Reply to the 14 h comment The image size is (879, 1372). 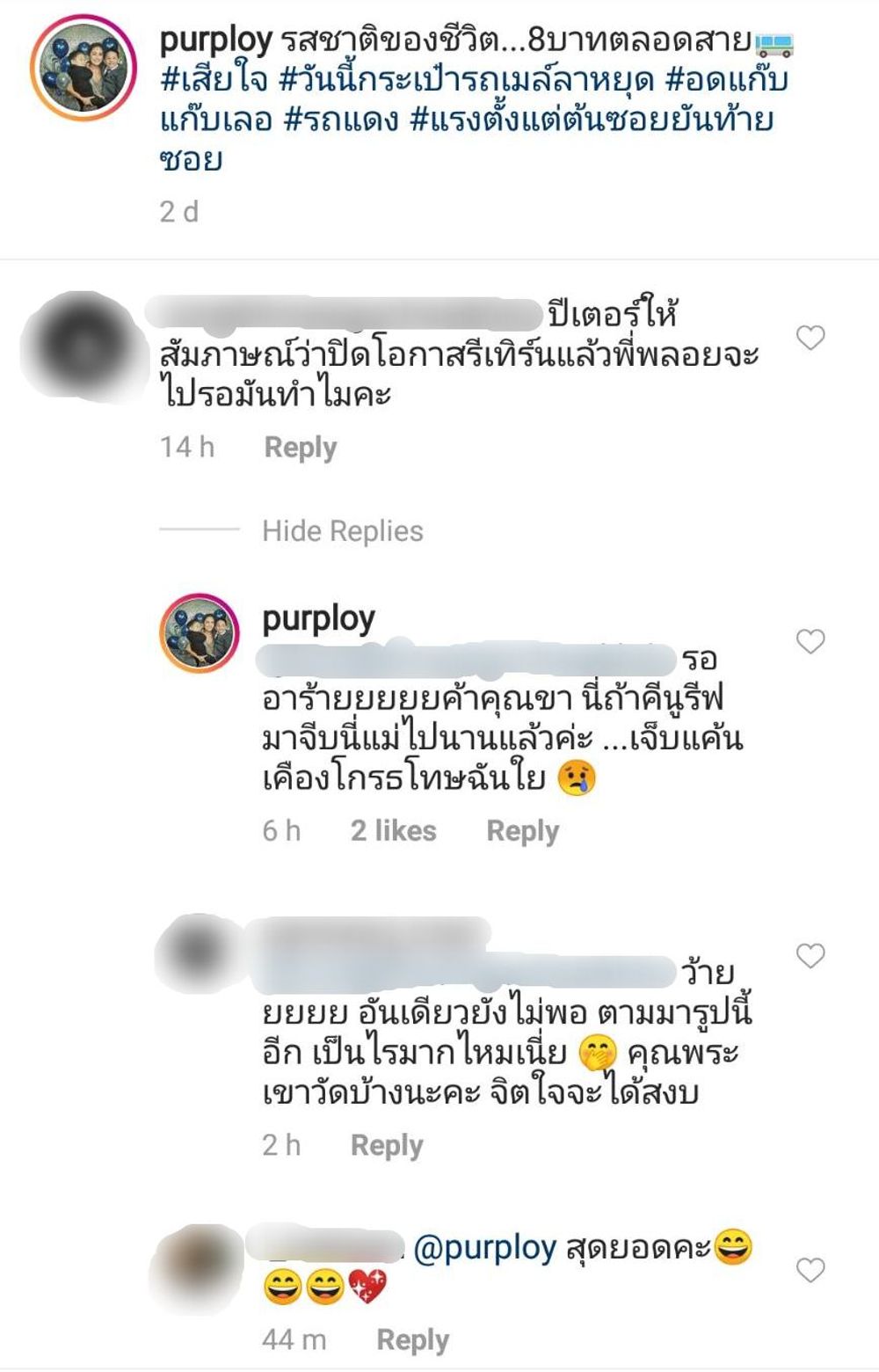[x=301, y=448]
